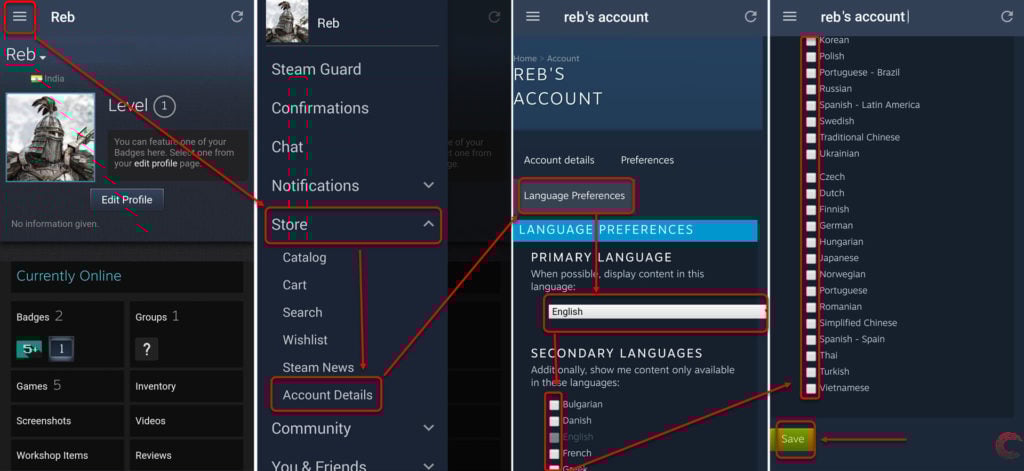Check the Traditional Chinese checkbox

coord(810,138)
